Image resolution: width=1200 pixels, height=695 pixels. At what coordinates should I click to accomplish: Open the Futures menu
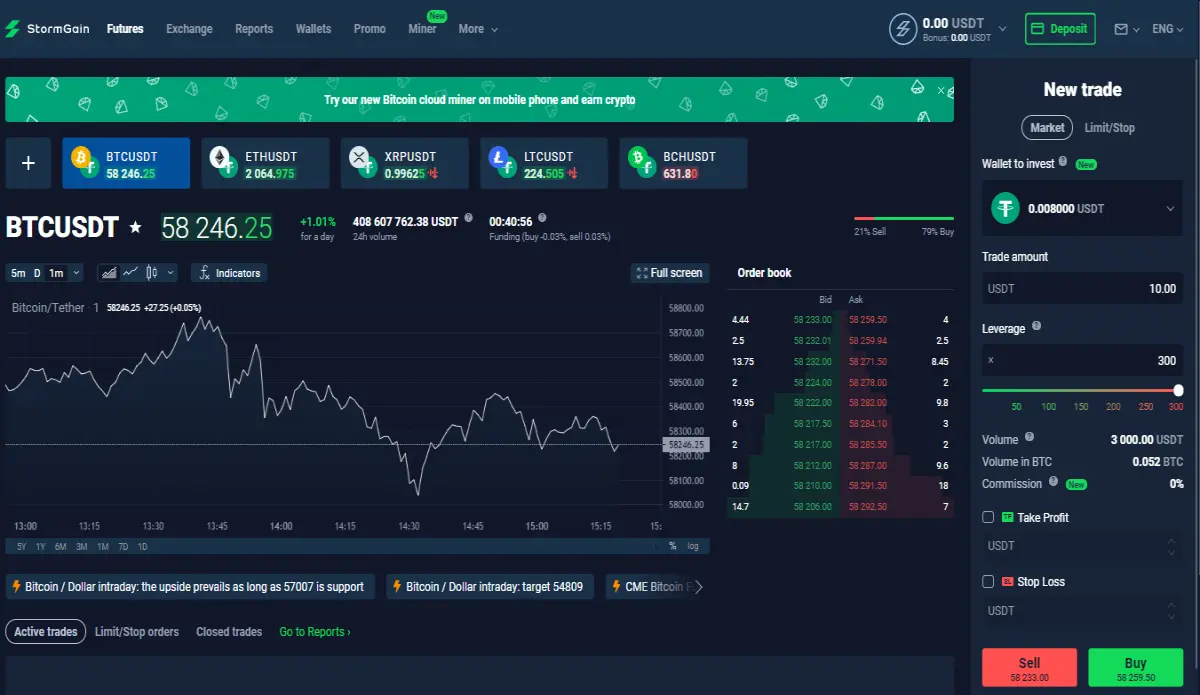tap(125, 29)
